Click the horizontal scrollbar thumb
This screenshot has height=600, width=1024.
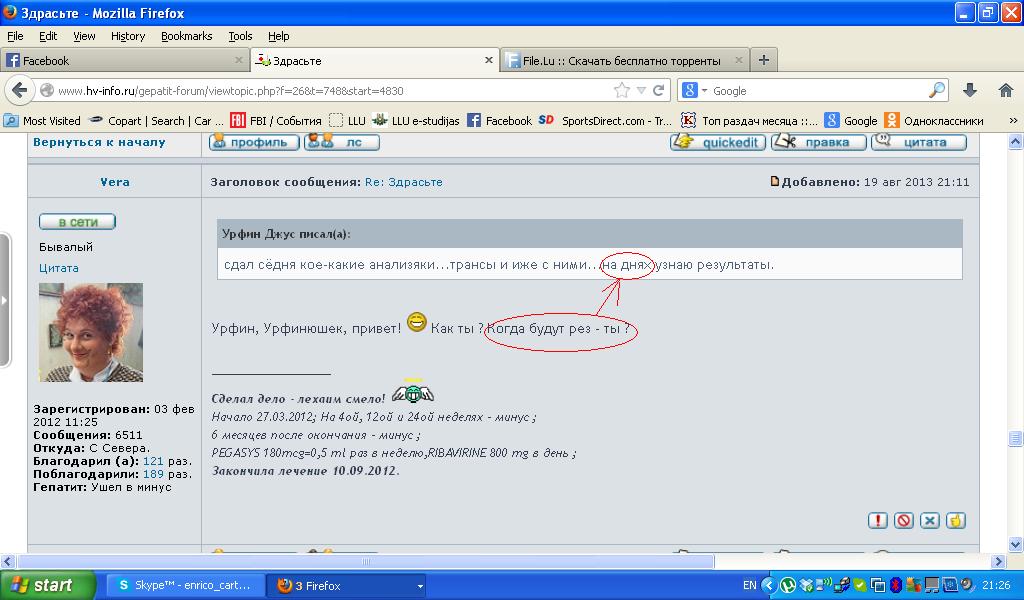tap(366, 561)
